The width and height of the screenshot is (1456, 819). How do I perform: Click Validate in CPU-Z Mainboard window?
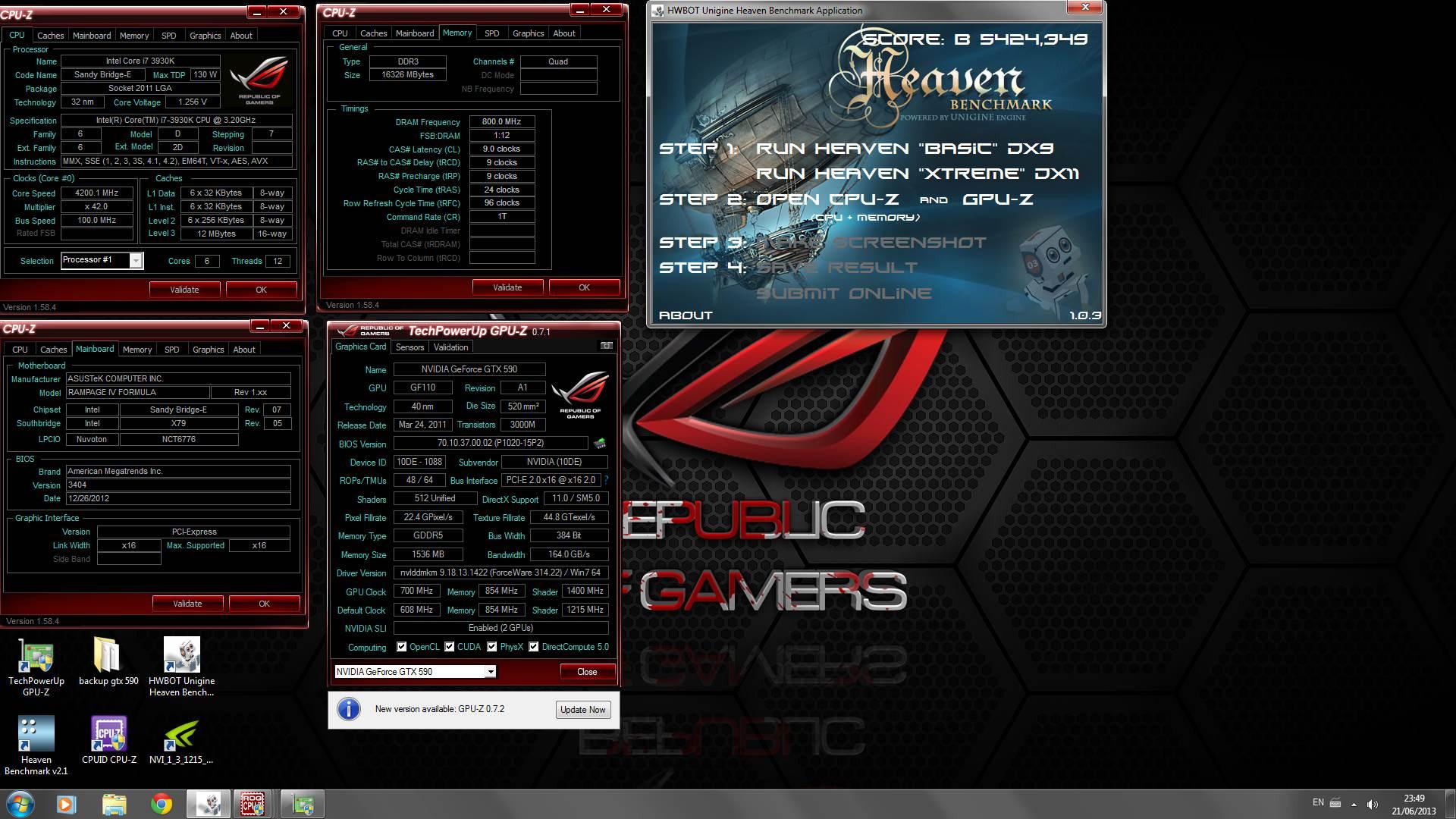pos(187,604)
